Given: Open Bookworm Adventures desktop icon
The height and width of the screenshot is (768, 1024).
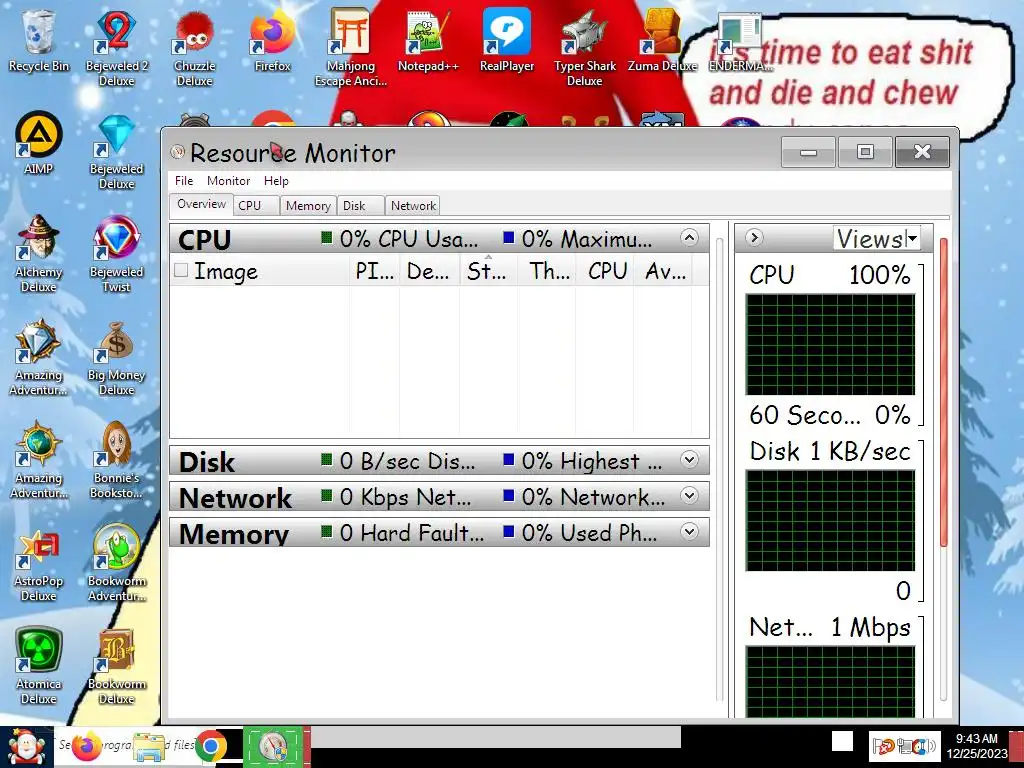Looking at the screenshot, I should 116,564.
